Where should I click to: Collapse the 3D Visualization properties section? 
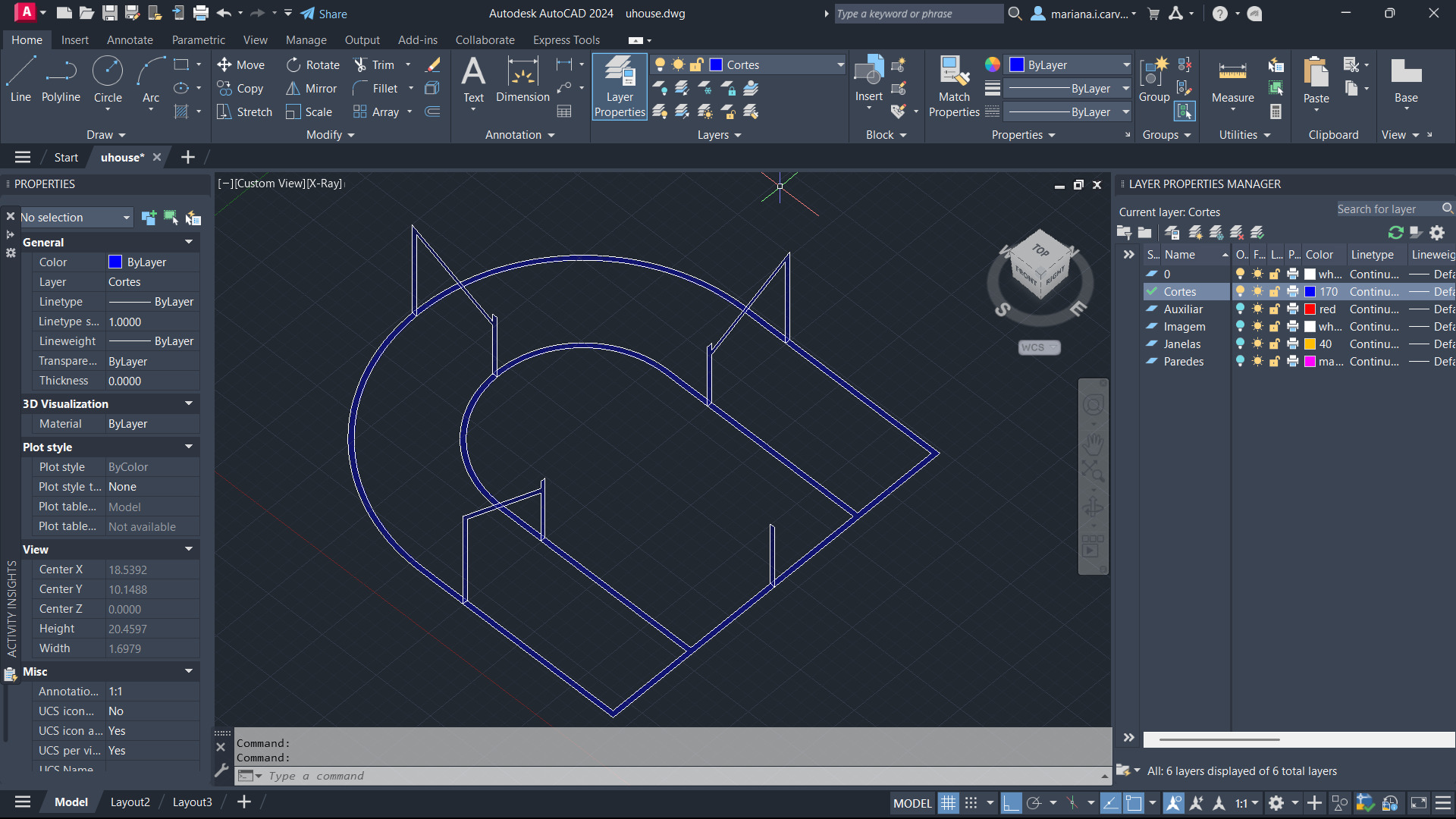(189, 403)
